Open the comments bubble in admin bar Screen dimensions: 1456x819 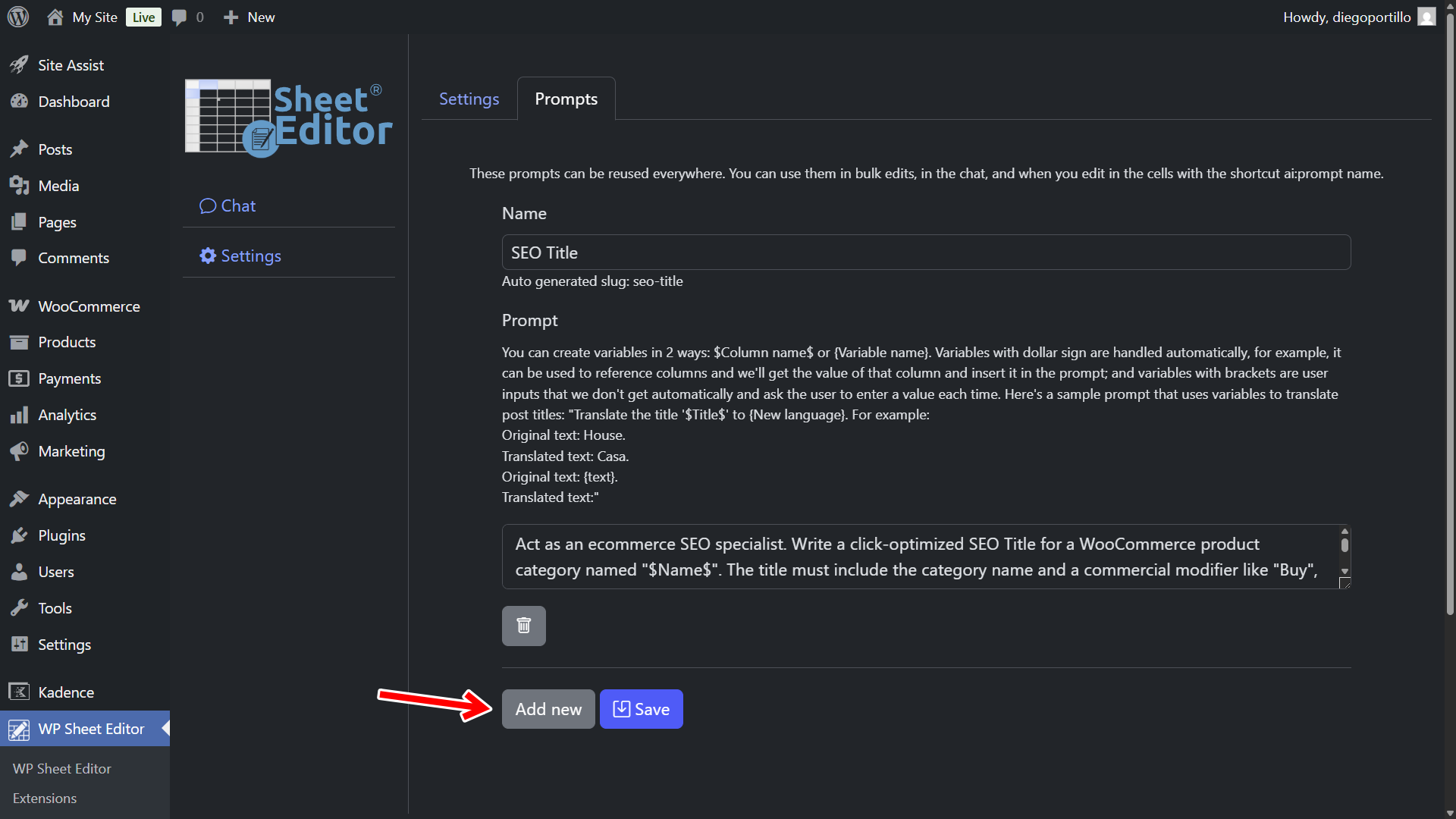(x=180, y=17)
